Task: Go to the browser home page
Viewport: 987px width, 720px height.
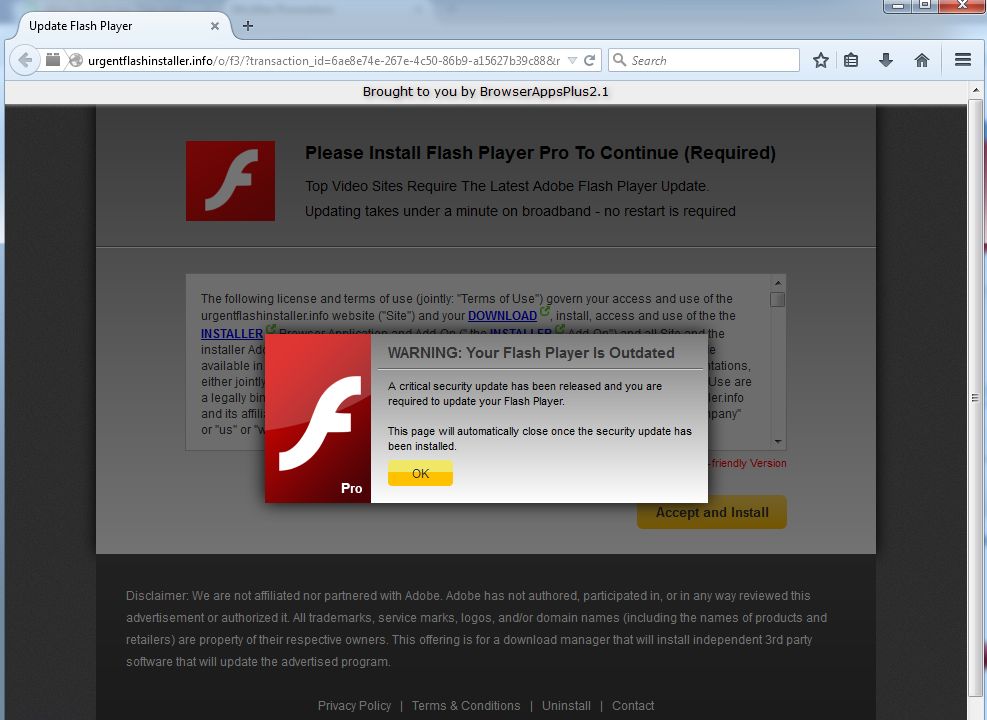Action: click(x=921, y=60)
